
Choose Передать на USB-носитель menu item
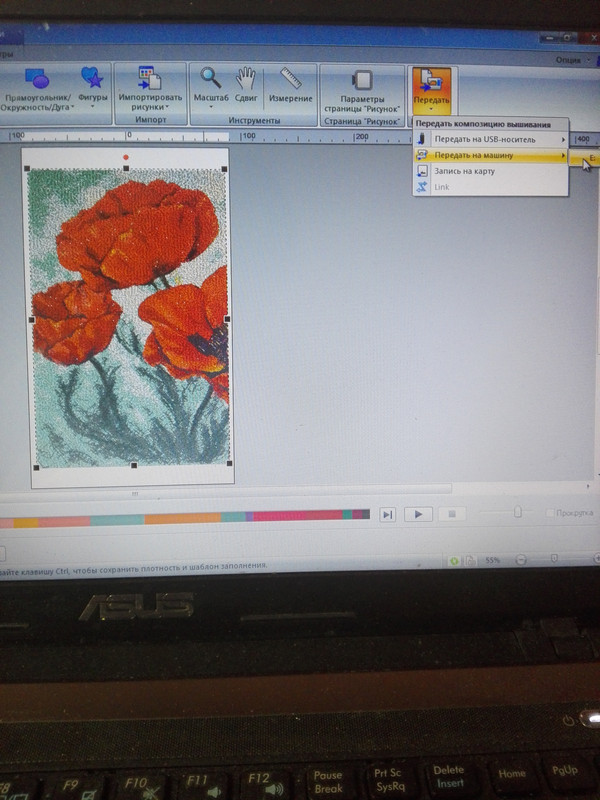(x=490, y=139)
